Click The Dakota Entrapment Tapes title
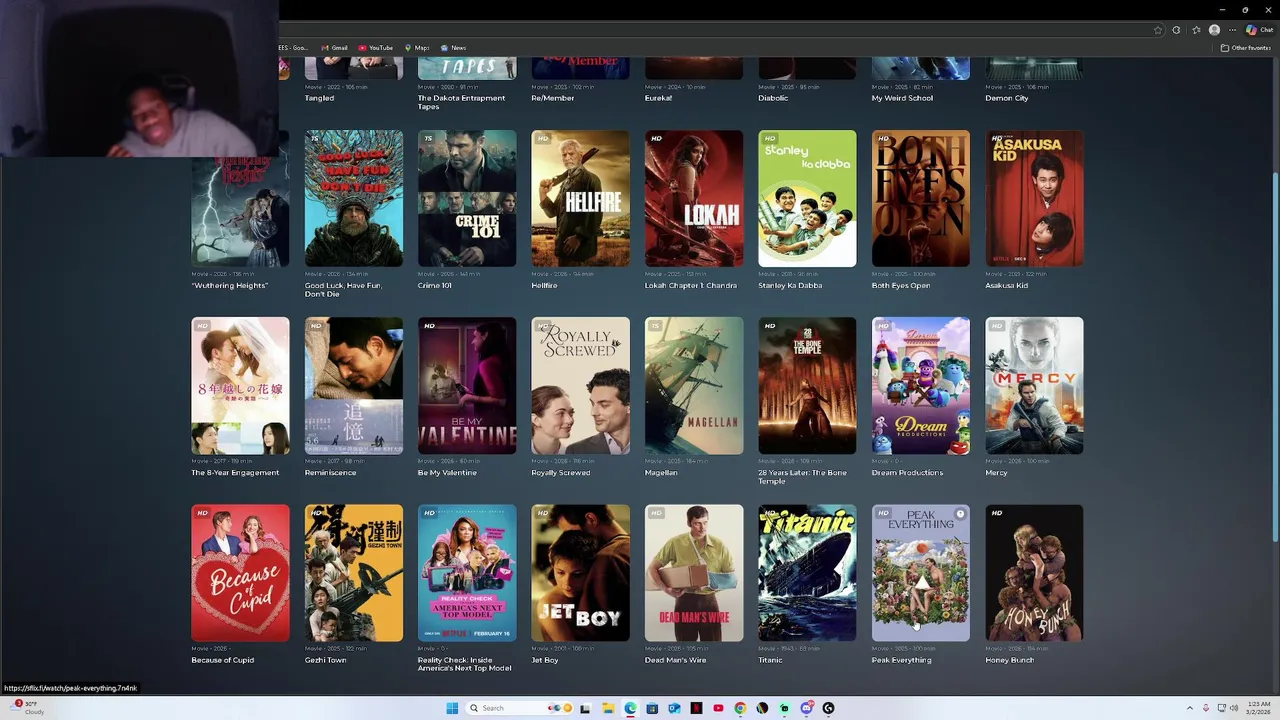Screen dimensions: 1280x720 (461, 102)
